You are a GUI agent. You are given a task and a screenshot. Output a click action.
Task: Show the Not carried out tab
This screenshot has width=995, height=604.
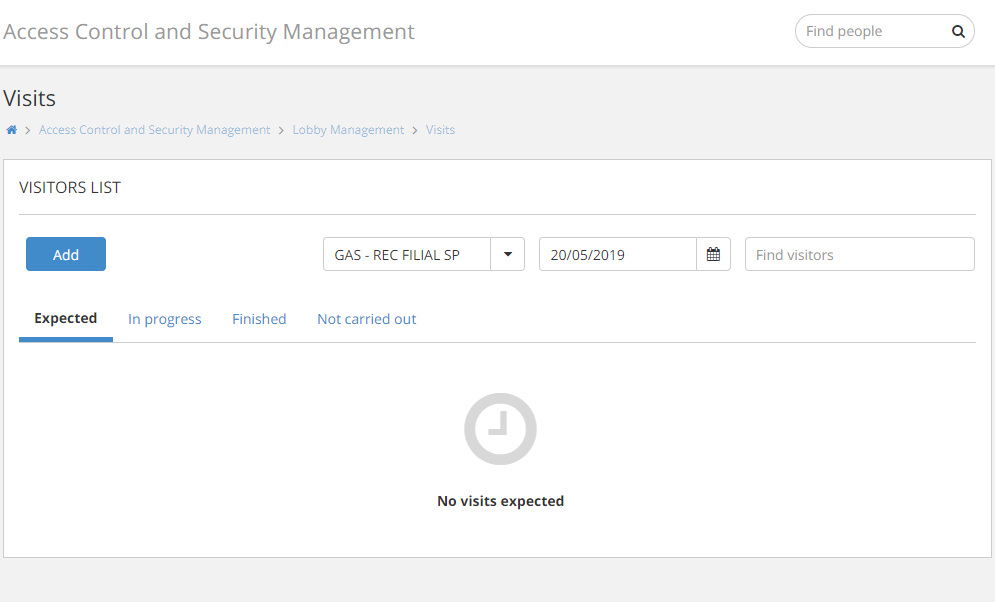tap(367, 320)
